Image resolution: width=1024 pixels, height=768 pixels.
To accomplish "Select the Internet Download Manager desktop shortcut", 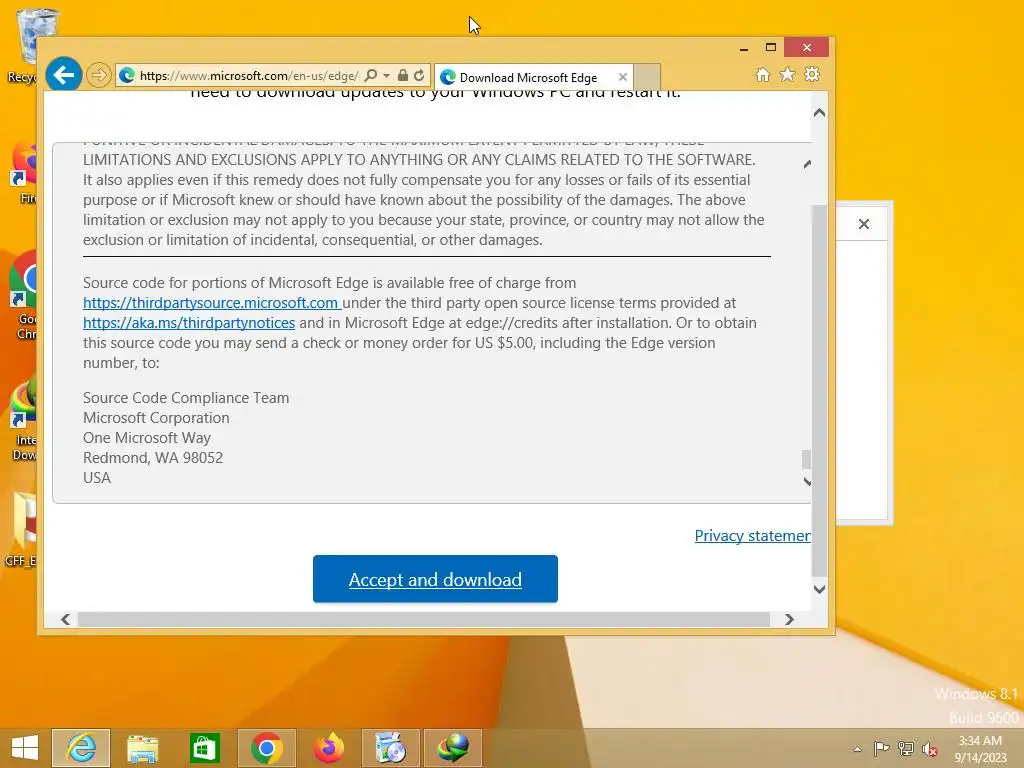I will pyautogui.click(x=25, y=419).
